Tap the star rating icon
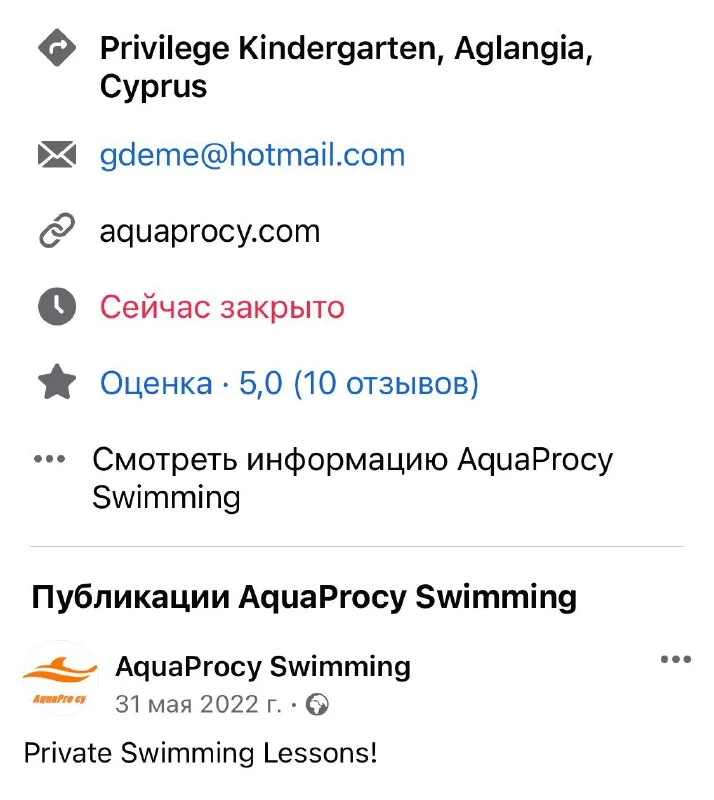The image size is (714, 800). pyautogui.click(x=57, y=383)
